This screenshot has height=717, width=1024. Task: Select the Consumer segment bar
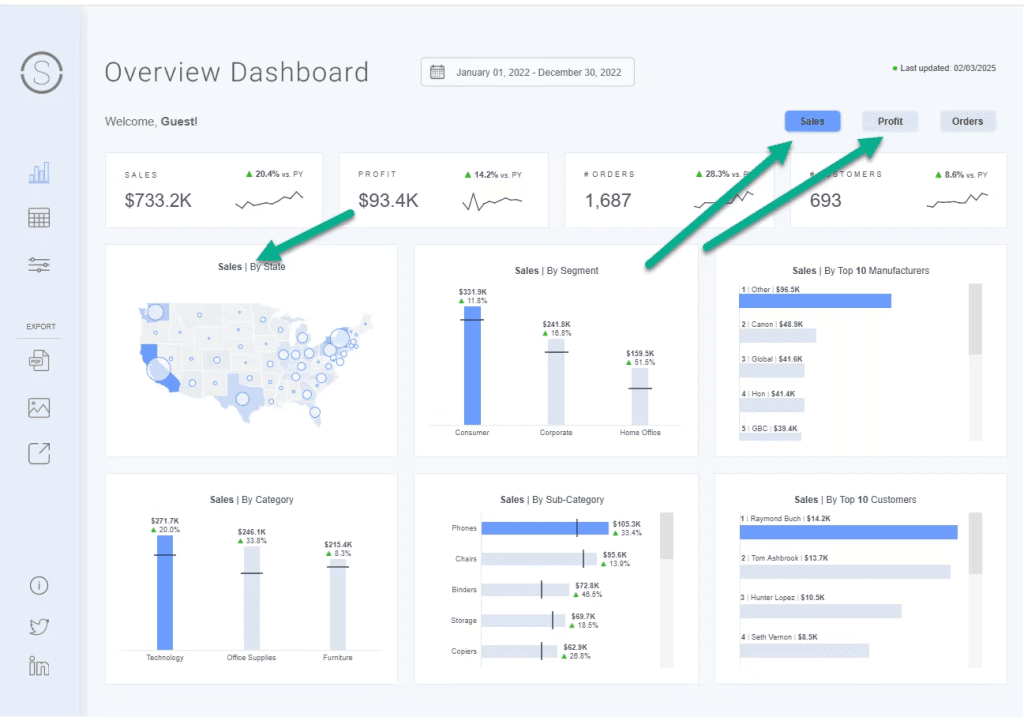coord(472,365)
